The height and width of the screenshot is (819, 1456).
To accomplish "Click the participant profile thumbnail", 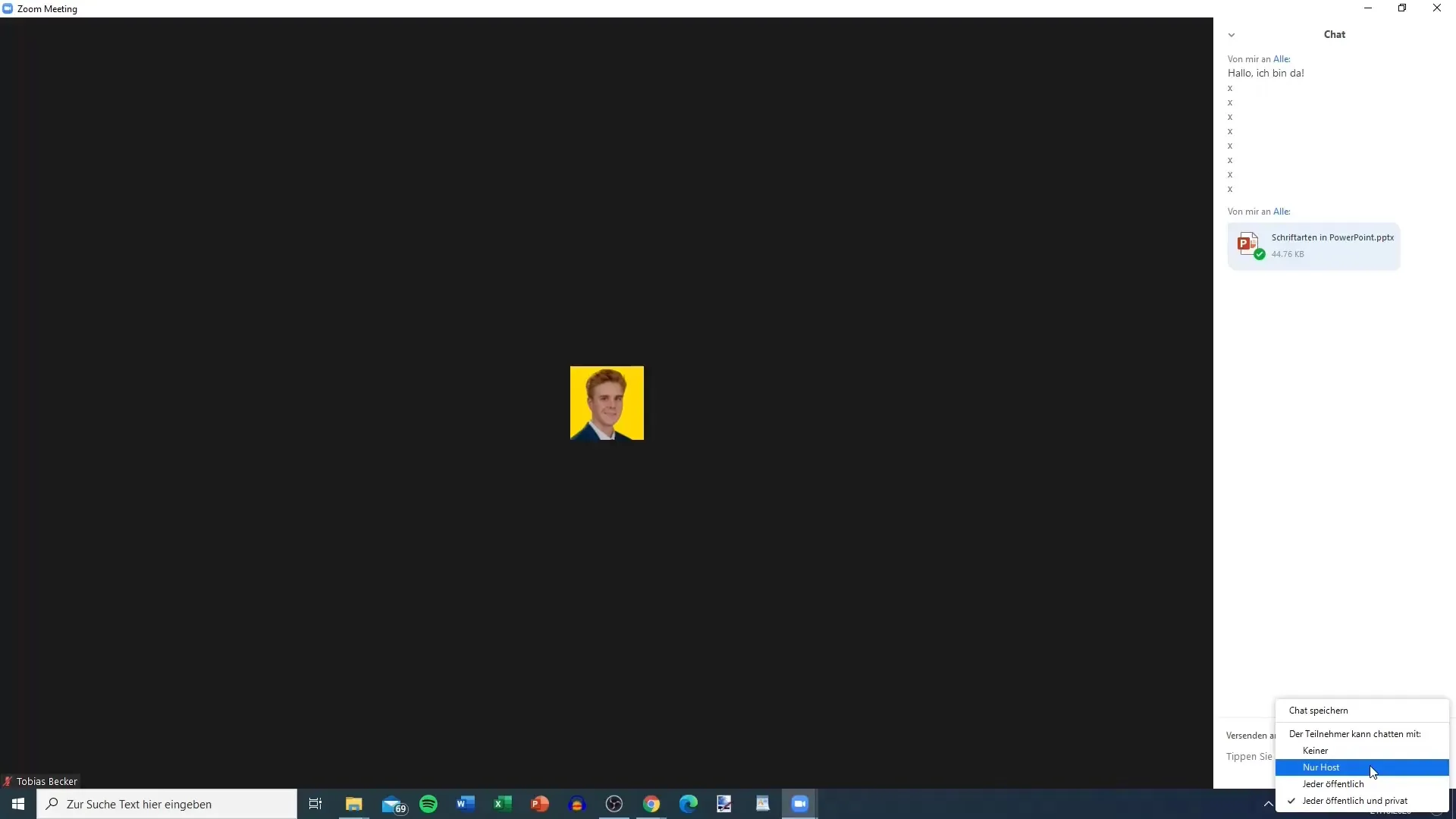I will click(x=607, y=403).
